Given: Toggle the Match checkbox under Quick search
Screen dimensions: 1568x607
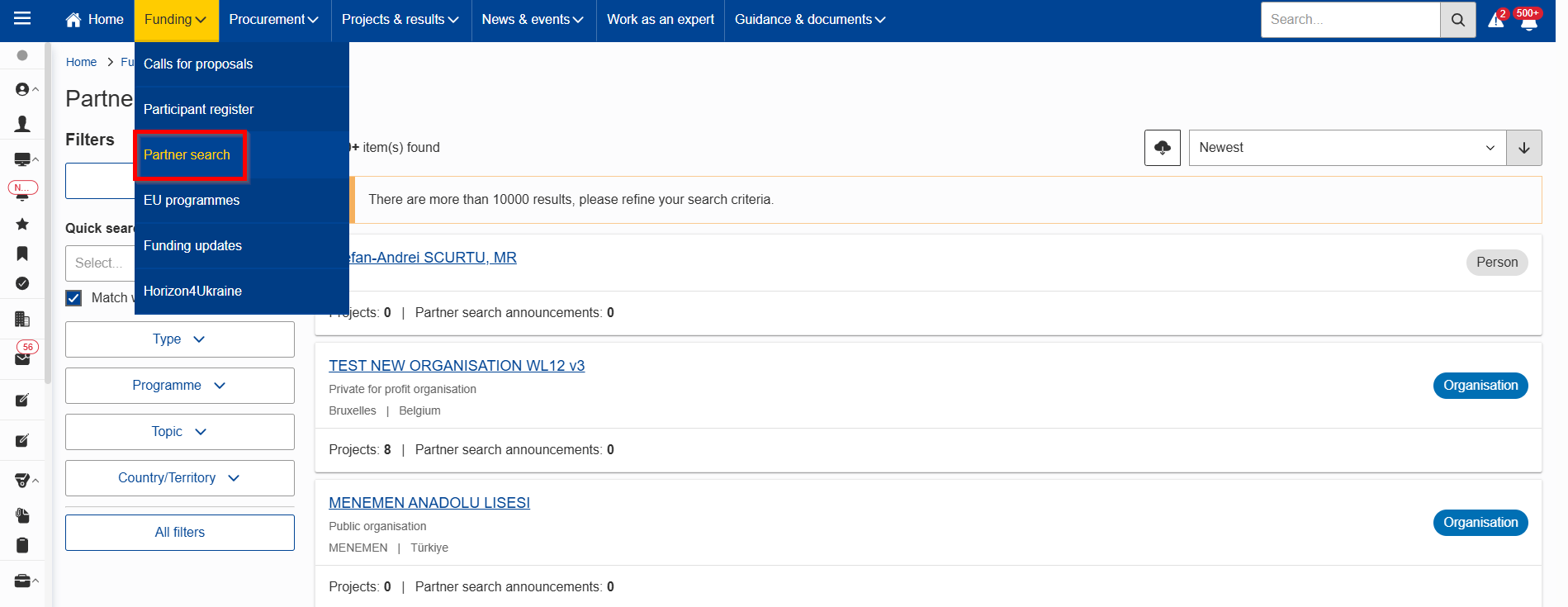Looking at the screenshot, I should (x=73, y=298).
